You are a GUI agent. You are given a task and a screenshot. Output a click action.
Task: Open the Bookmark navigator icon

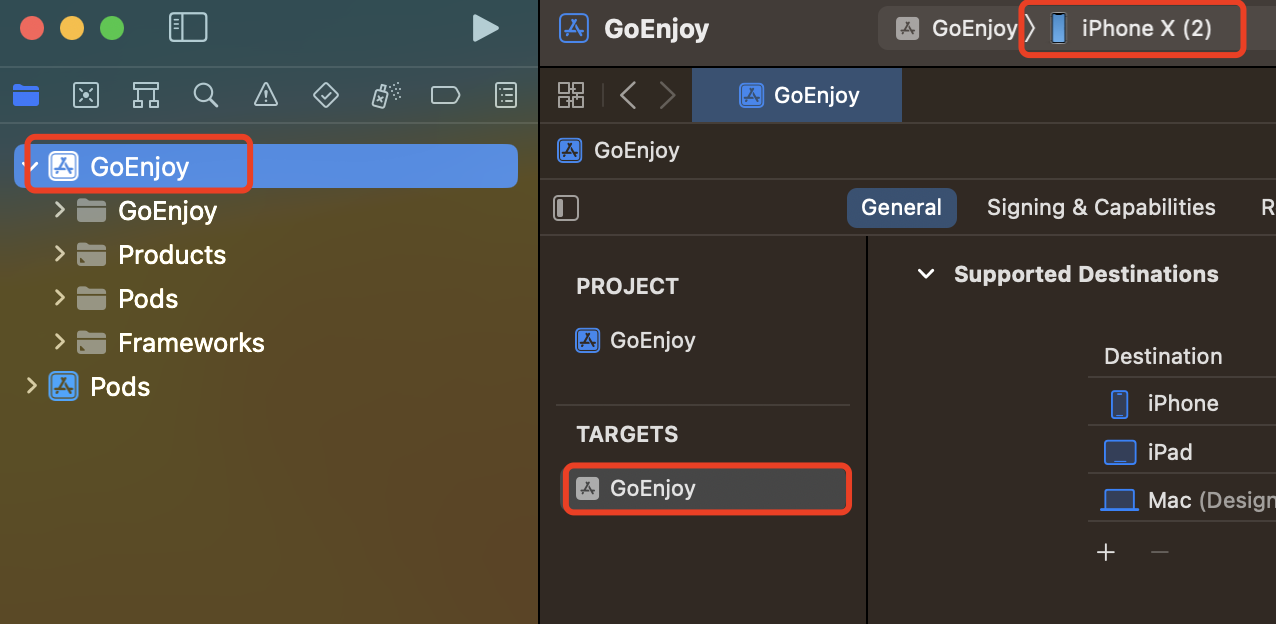[146, 95]
